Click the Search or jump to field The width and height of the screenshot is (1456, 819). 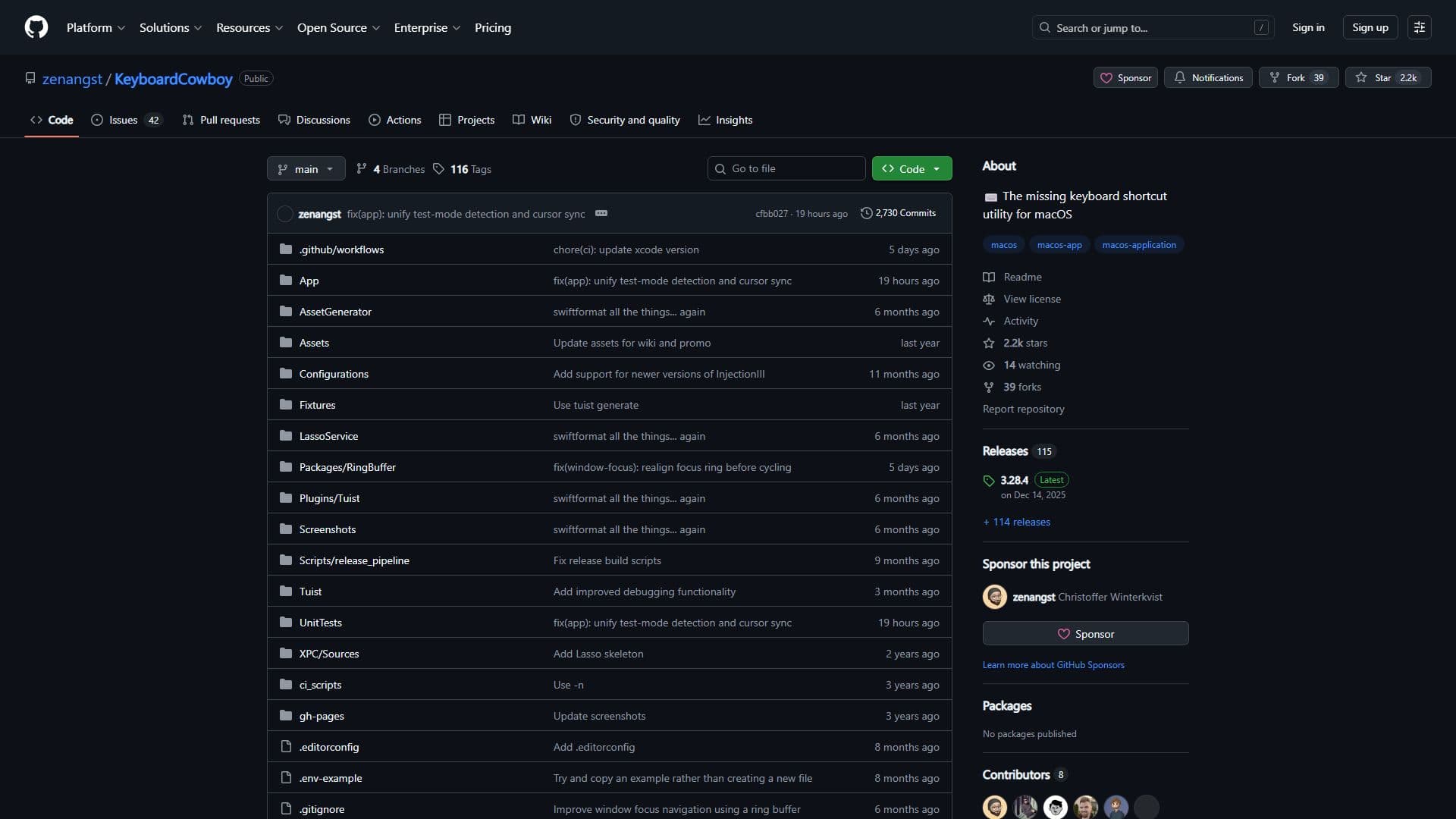(x=1153, y=27)
